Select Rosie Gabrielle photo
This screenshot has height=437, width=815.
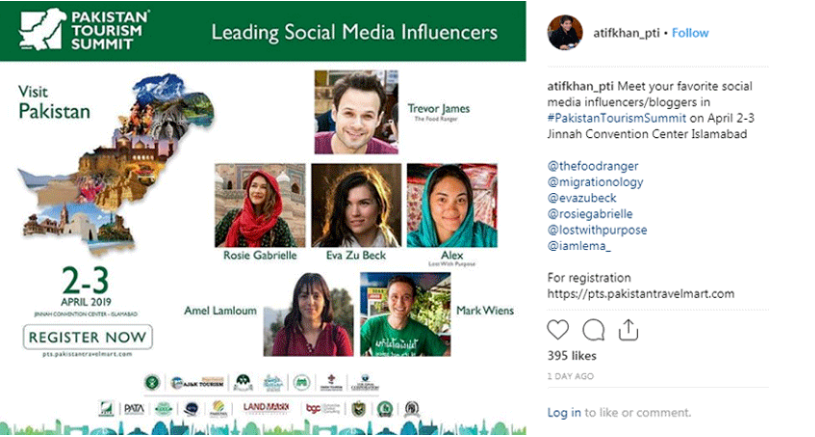(x=260, y=205)
